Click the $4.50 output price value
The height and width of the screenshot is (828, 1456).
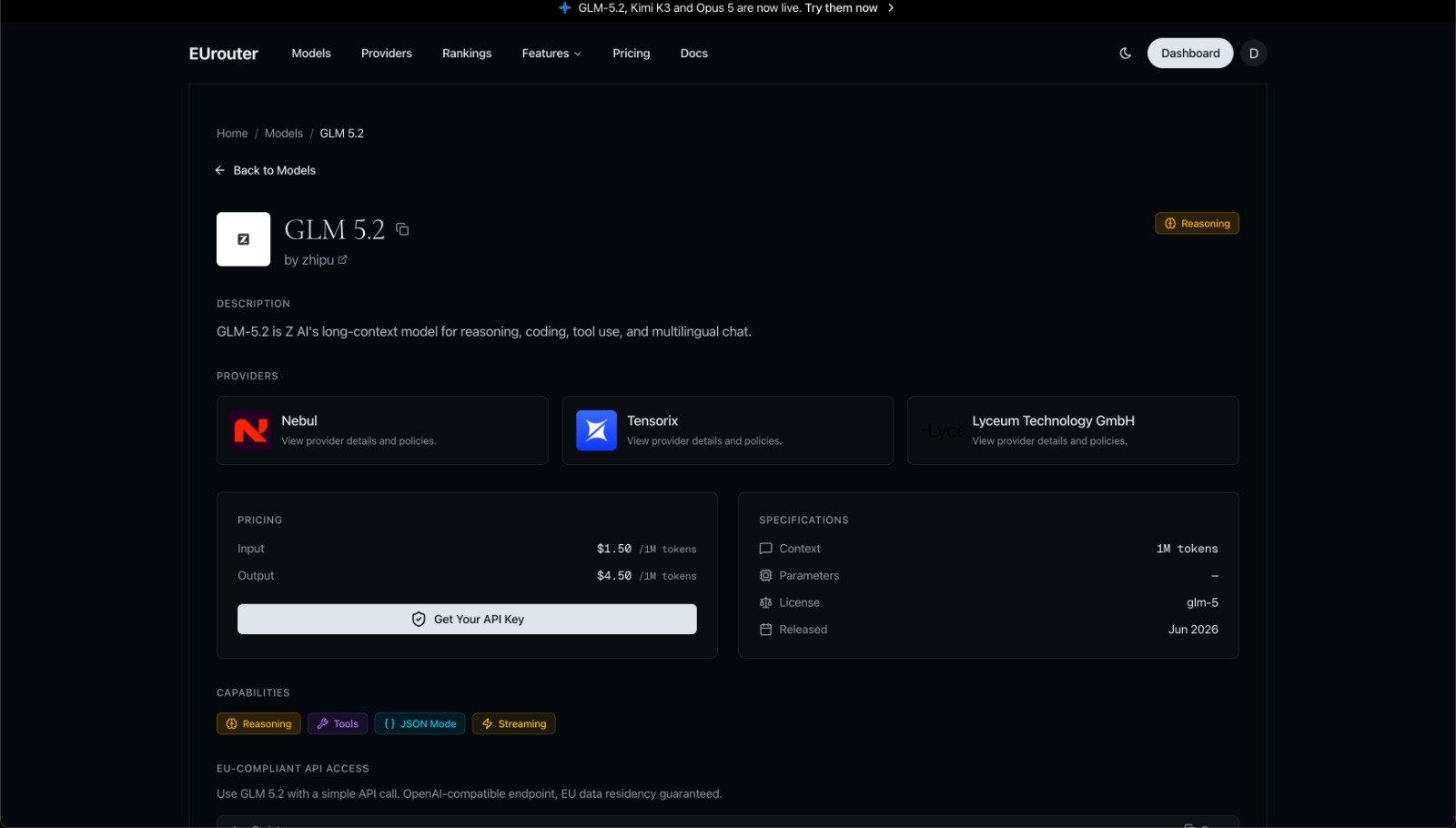tap(614, 576)
